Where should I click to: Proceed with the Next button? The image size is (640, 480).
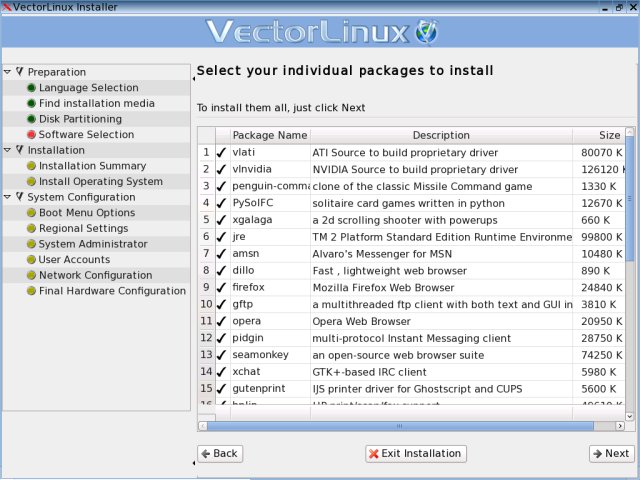[x=611, y=453]
